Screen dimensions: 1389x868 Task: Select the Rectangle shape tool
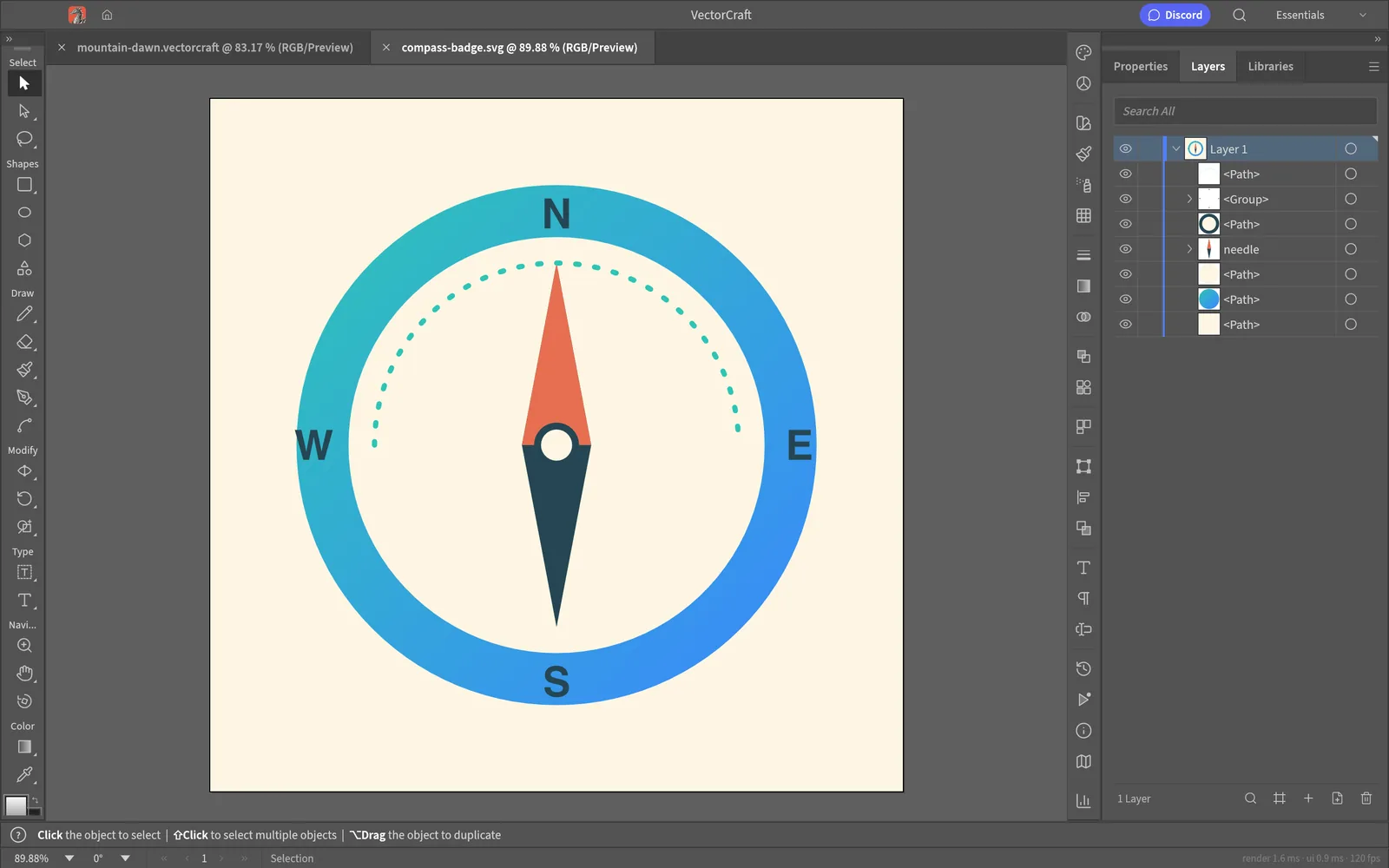click(24, 185)
